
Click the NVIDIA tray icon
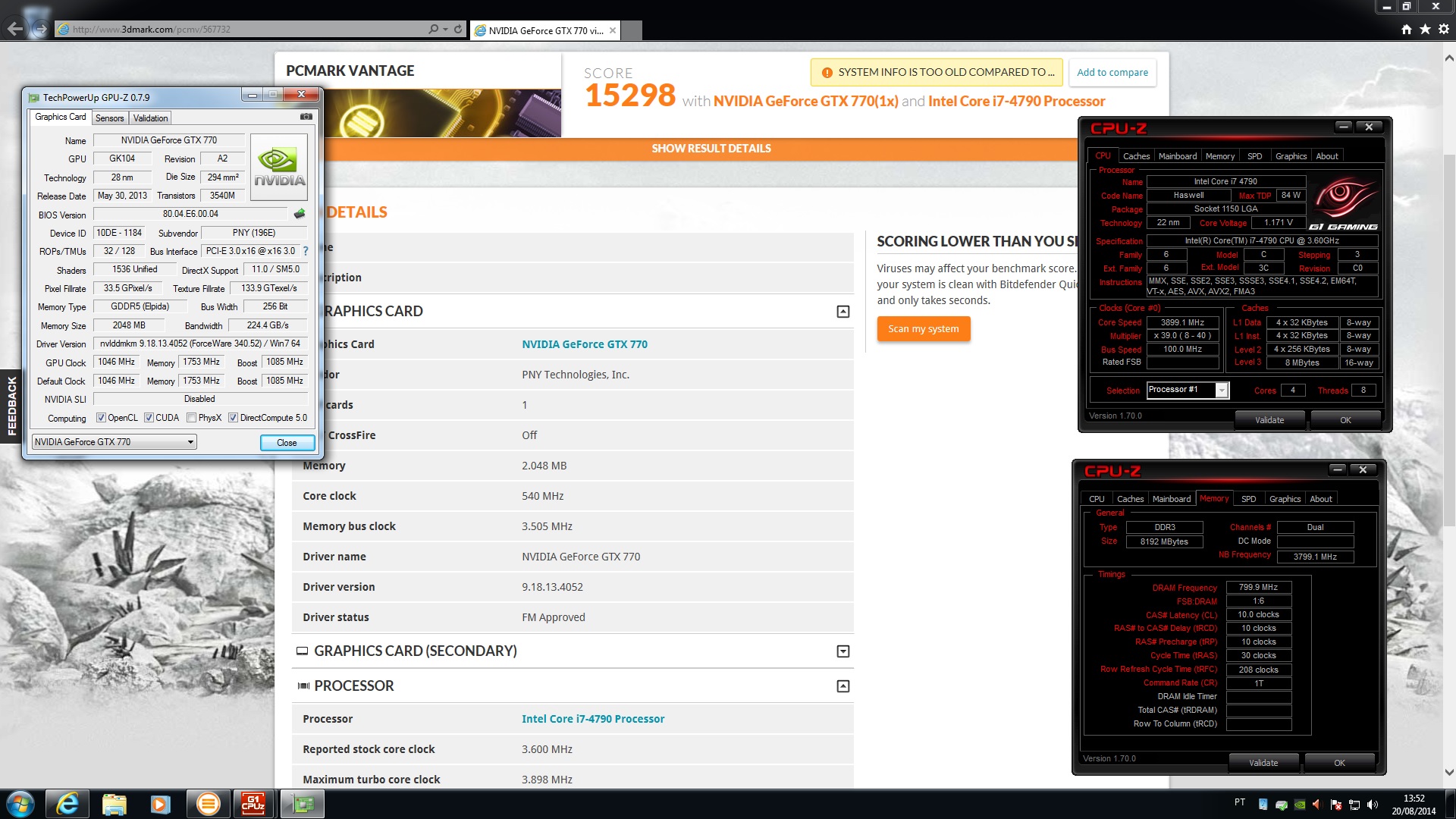point(1299,805)
